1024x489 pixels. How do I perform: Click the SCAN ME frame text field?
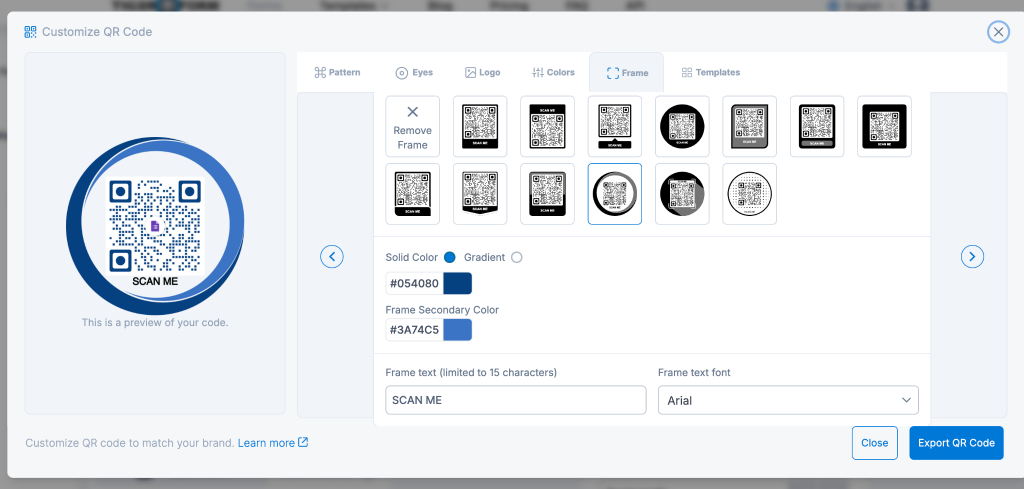[x=516, y=400]
